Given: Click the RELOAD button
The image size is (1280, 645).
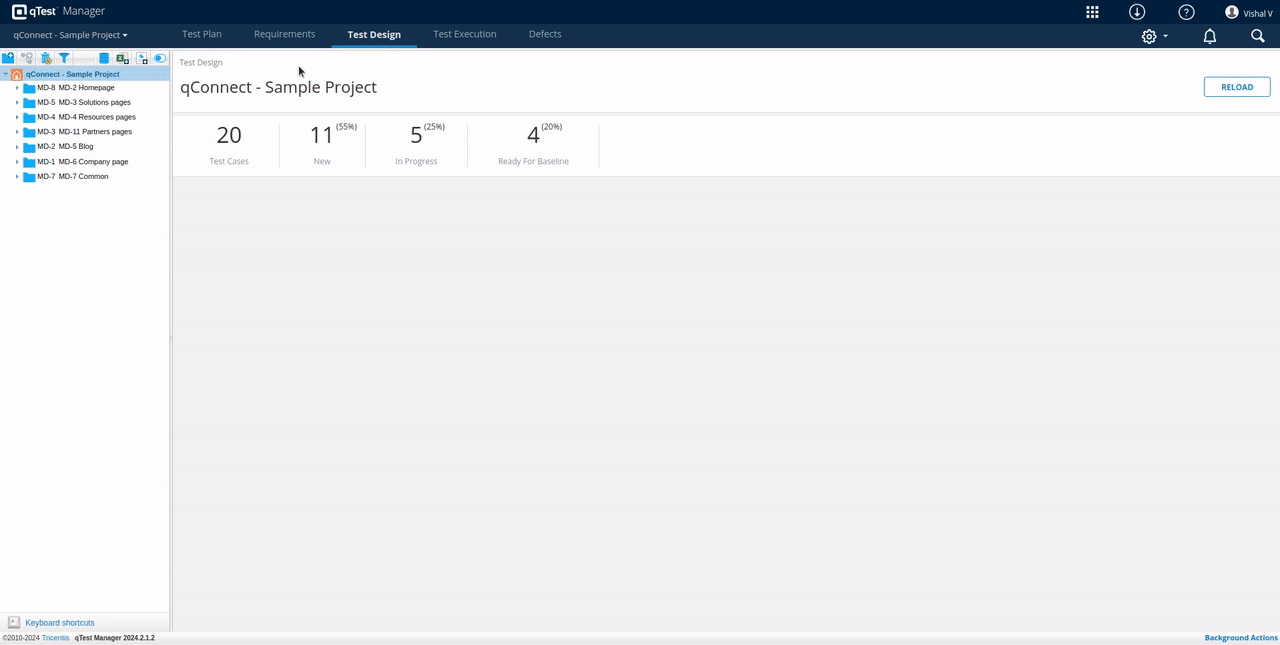Looking at the screenshot, I should click(1237, 87).
